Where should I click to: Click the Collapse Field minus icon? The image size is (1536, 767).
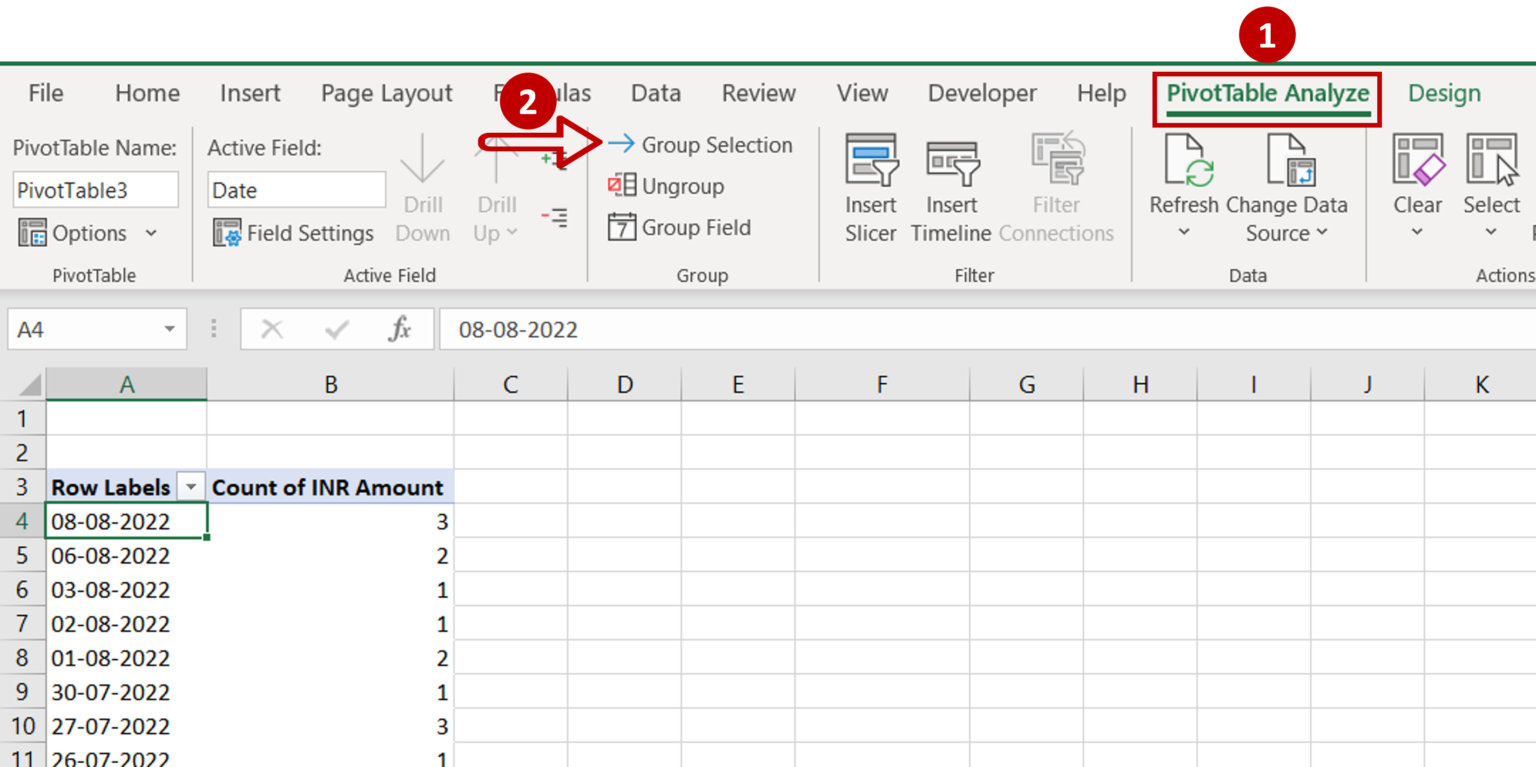click(553, 218)
